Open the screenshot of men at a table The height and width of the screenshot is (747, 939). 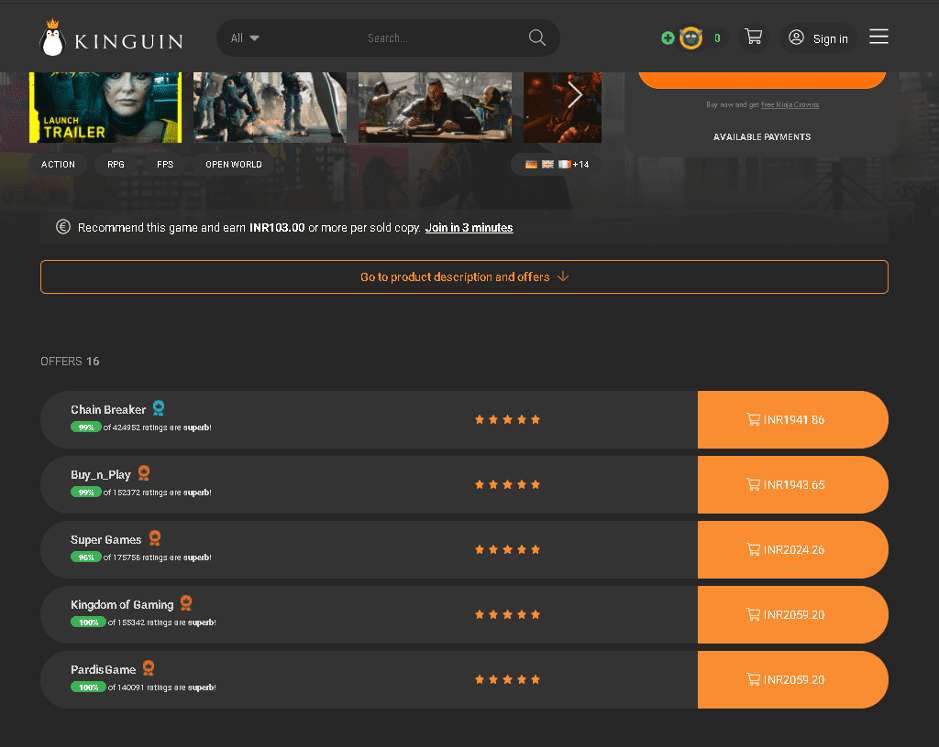pos(435,107)
